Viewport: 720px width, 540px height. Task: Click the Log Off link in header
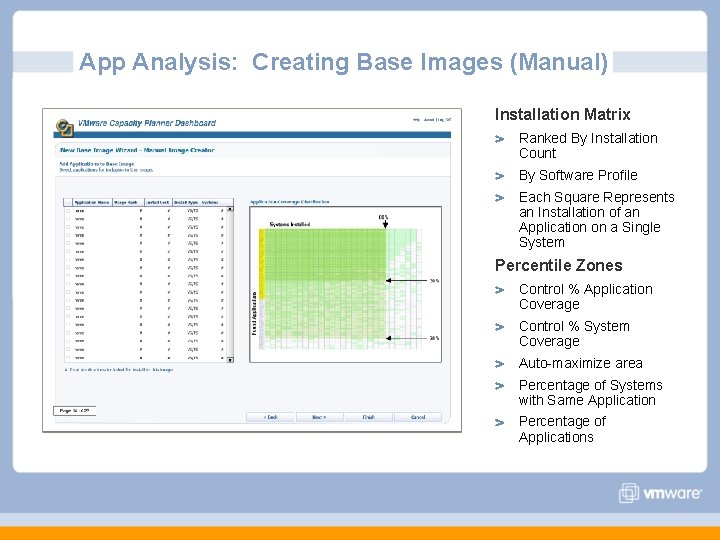(x=444, y=120)
